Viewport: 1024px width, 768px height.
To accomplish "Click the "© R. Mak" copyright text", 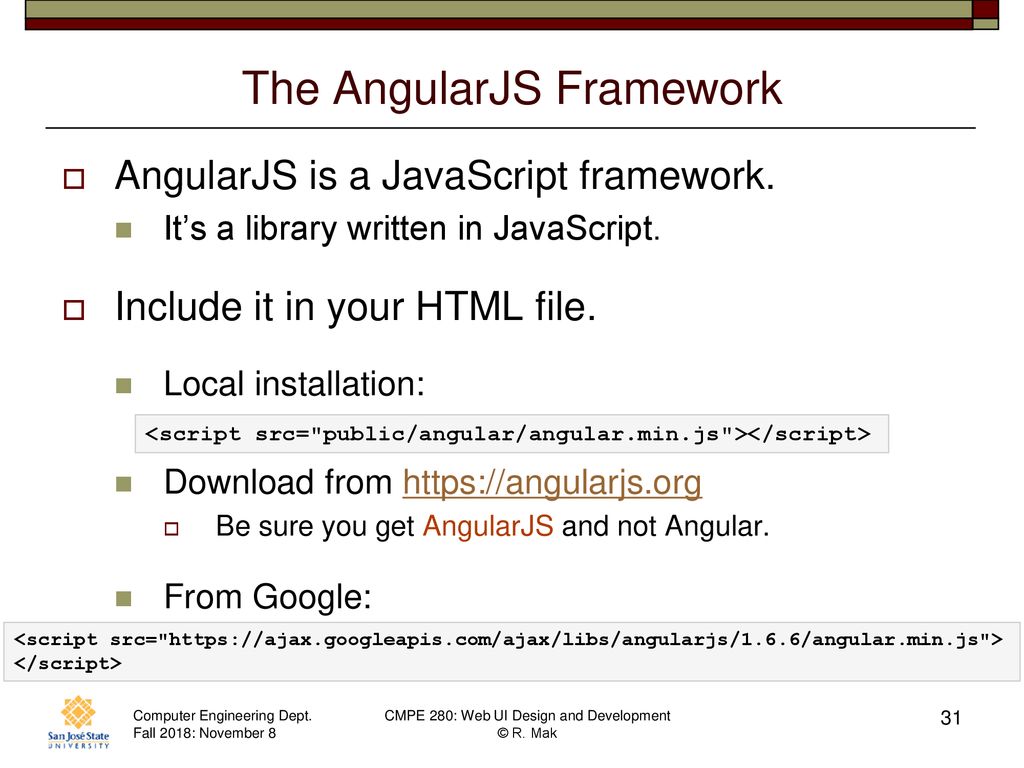I will coord(527,733).
